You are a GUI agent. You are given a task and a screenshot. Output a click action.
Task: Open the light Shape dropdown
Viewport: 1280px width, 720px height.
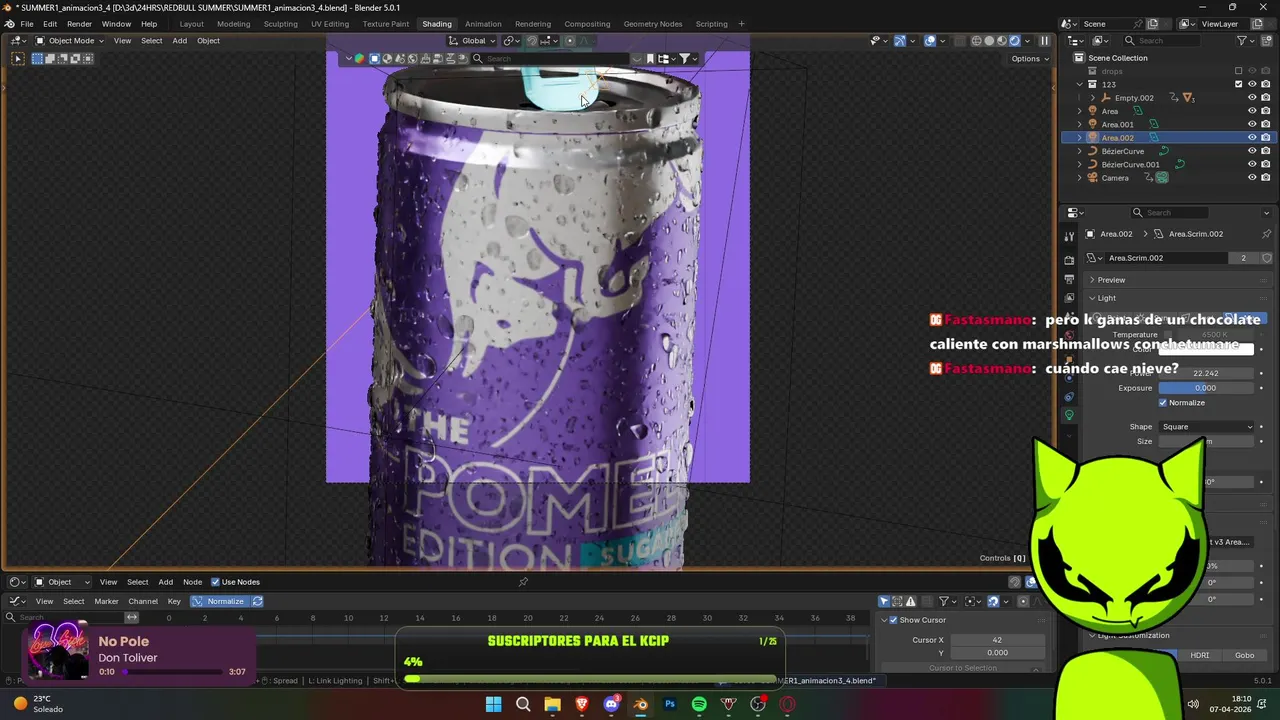click(x=1207, y=427)
